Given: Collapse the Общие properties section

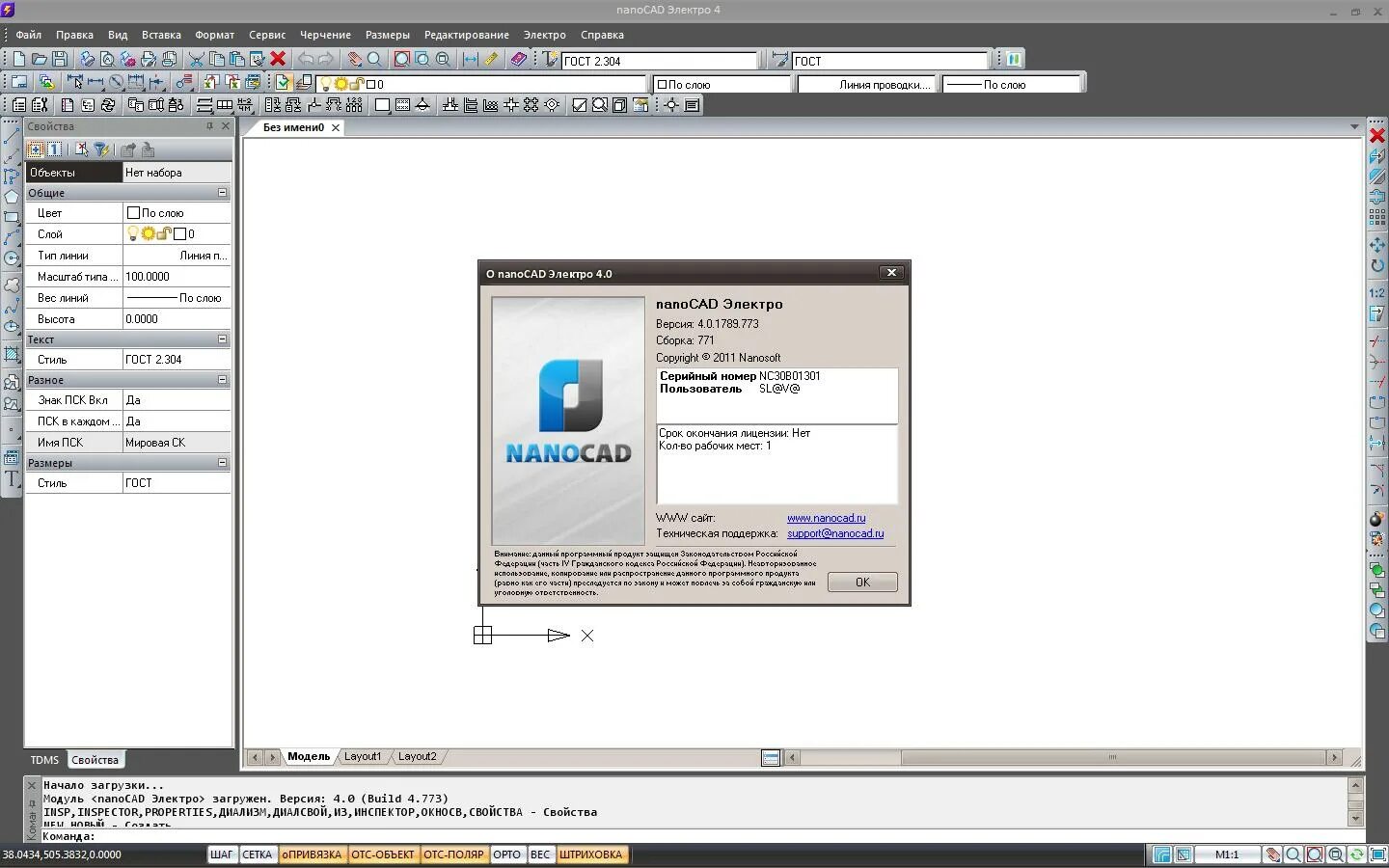Looking at the screenshot, I should coord(222,193).
